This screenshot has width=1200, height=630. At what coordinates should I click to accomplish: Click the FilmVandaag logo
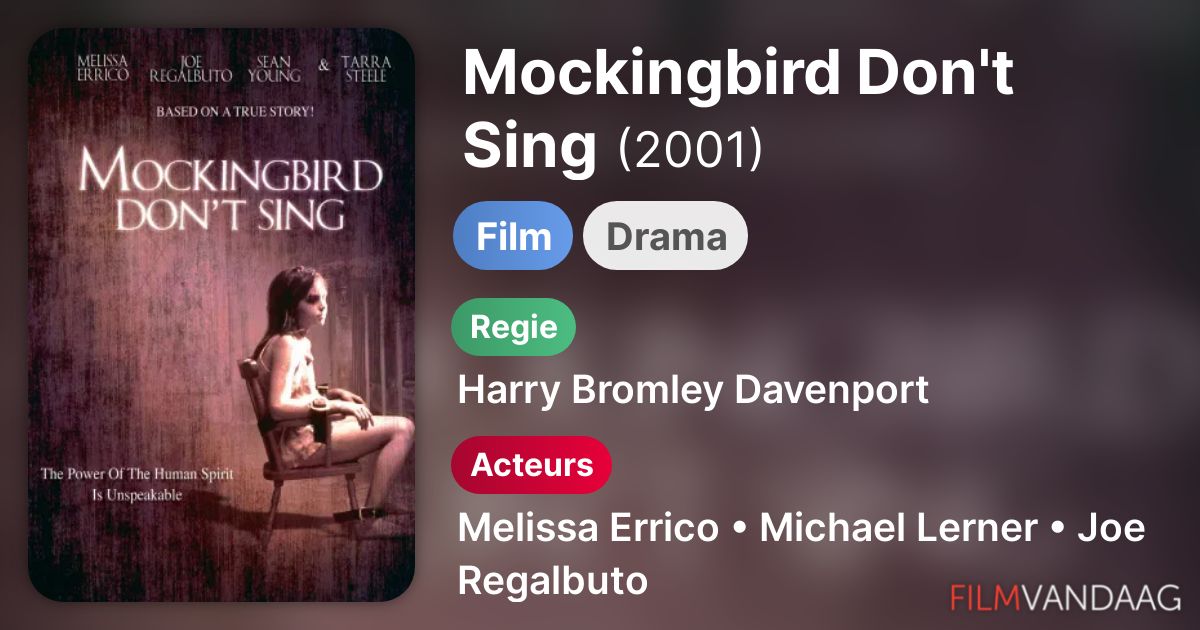[x=1066, y=597]
